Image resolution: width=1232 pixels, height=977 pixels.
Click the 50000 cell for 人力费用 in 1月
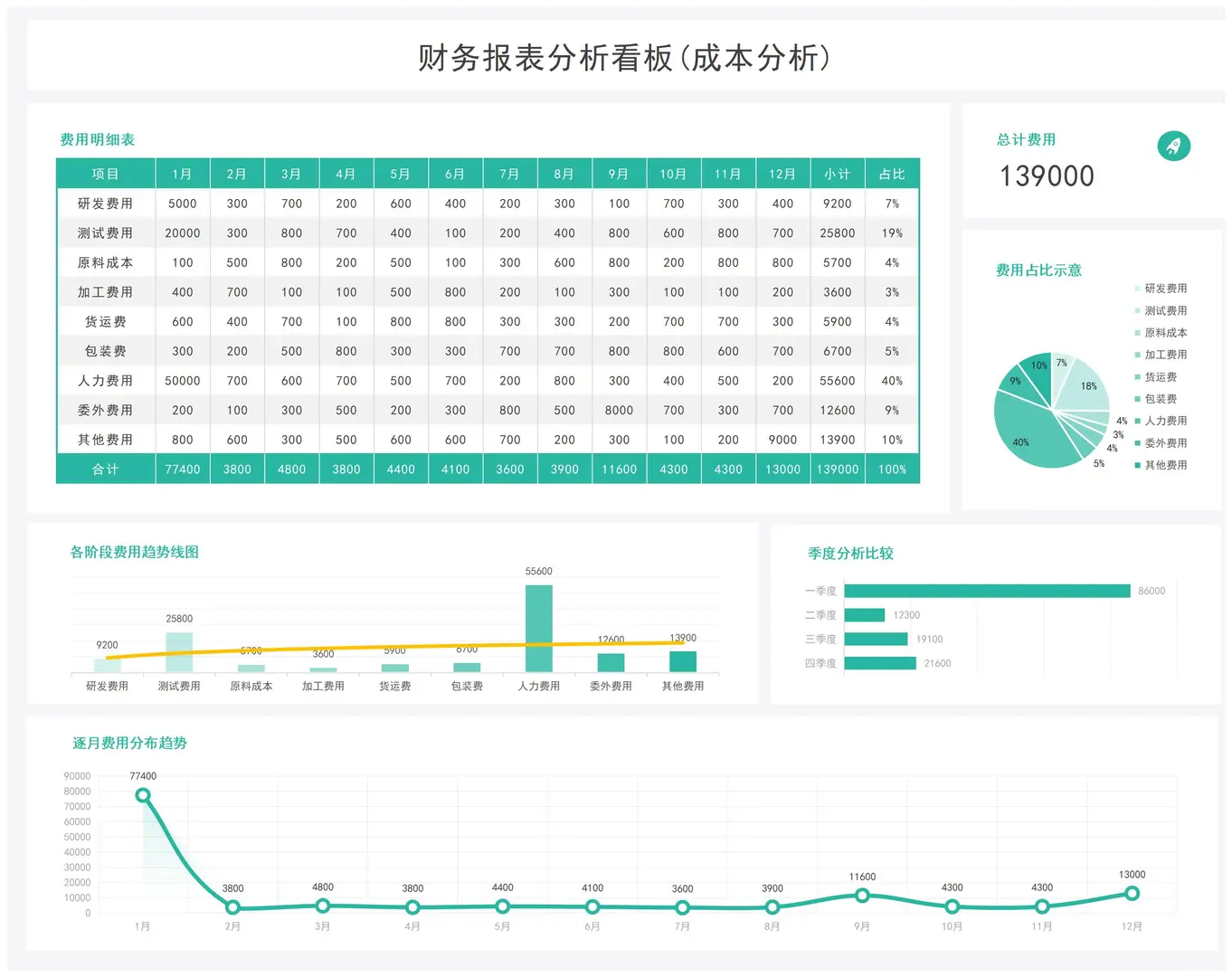click(x=183, y=381)
